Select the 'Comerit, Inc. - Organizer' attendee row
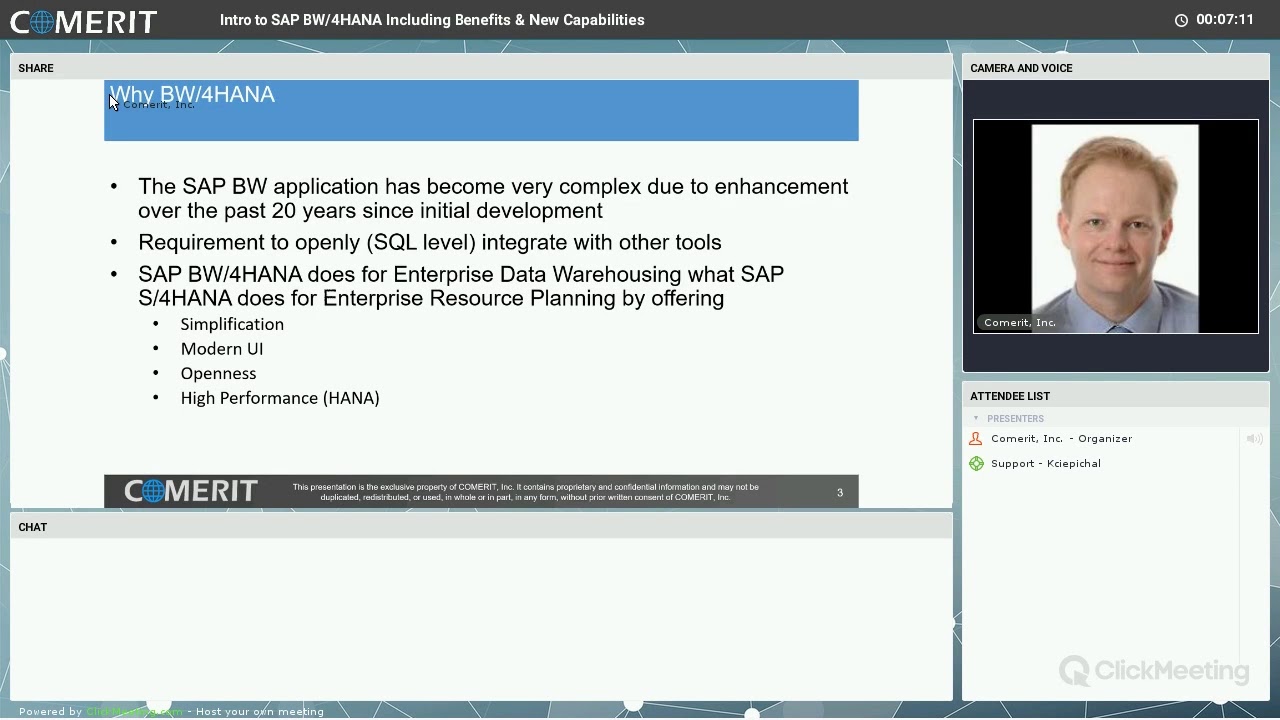1280x720 pixels. point(1101,439)
